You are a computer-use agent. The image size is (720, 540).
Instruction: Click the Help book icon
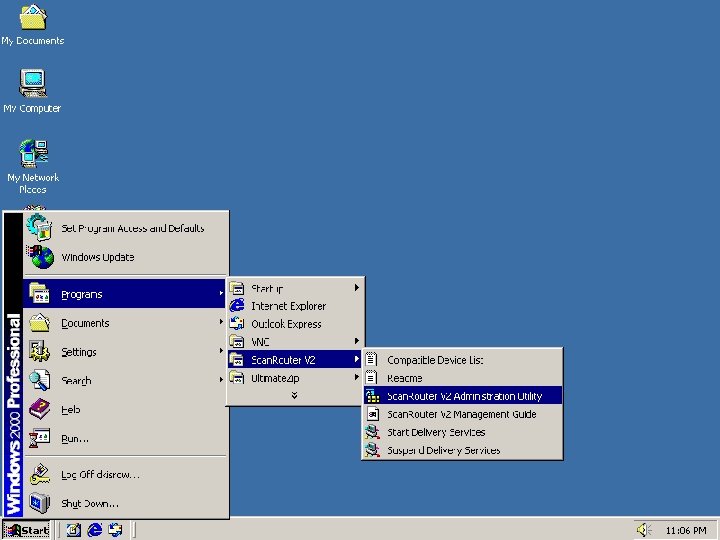point(39,409)
